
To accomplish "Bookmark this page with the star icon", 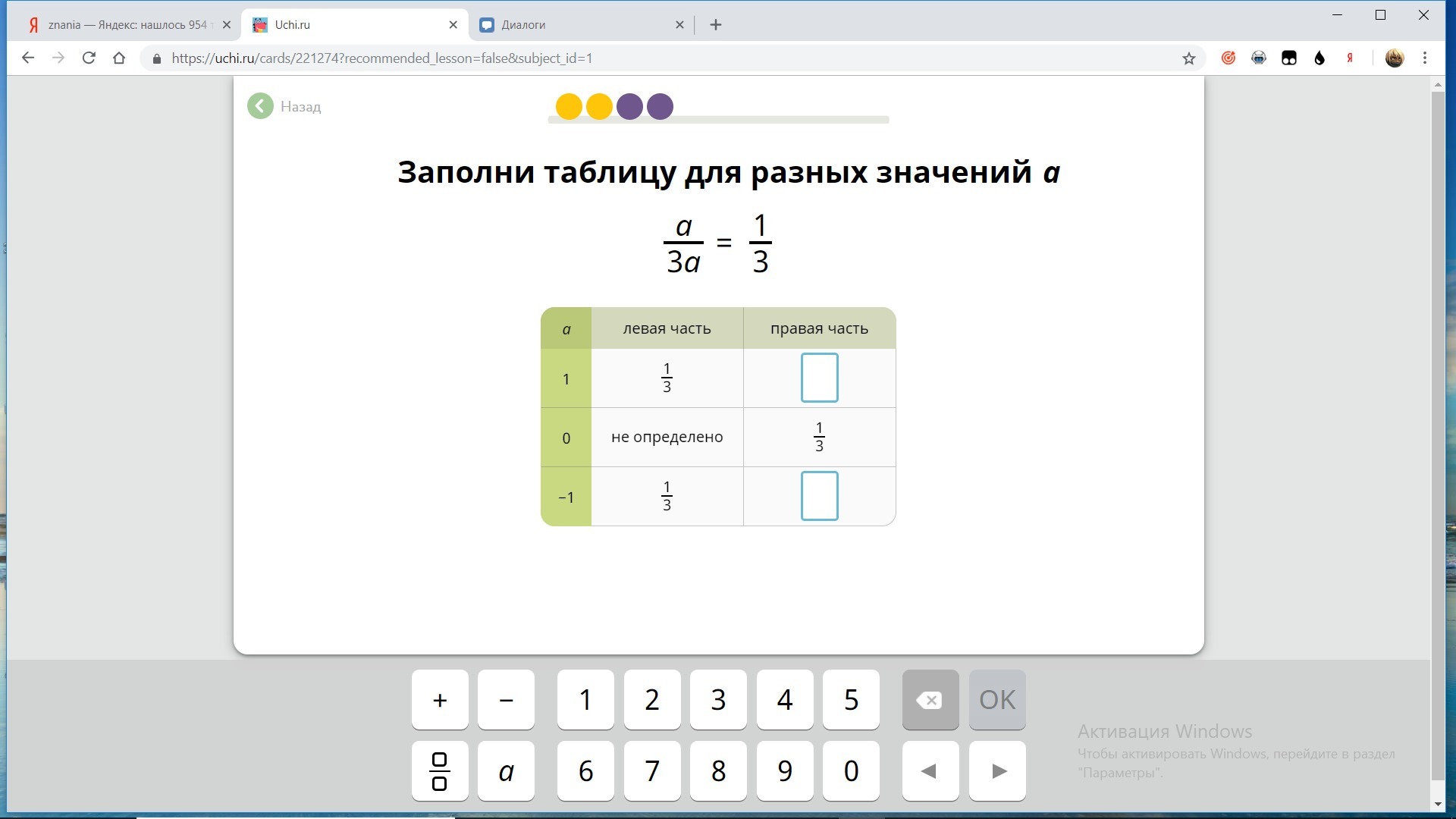I will [x=1188, y=58].
